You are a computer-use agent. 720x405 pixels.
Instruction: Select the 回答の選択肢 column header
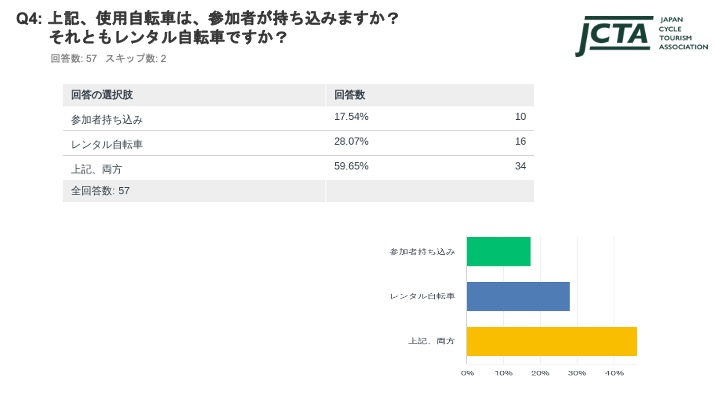click(x=102, y=95)
